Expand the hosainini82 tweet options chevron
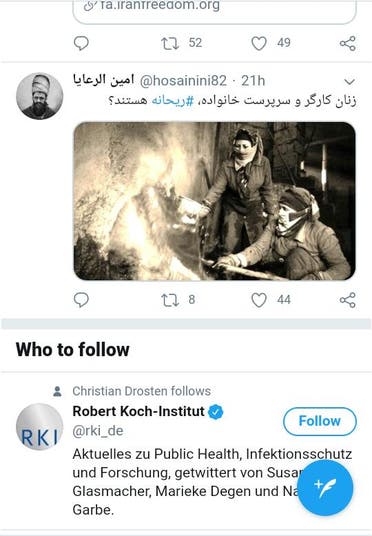The height and width of the screenshot is (536, 372). [349, 82]
